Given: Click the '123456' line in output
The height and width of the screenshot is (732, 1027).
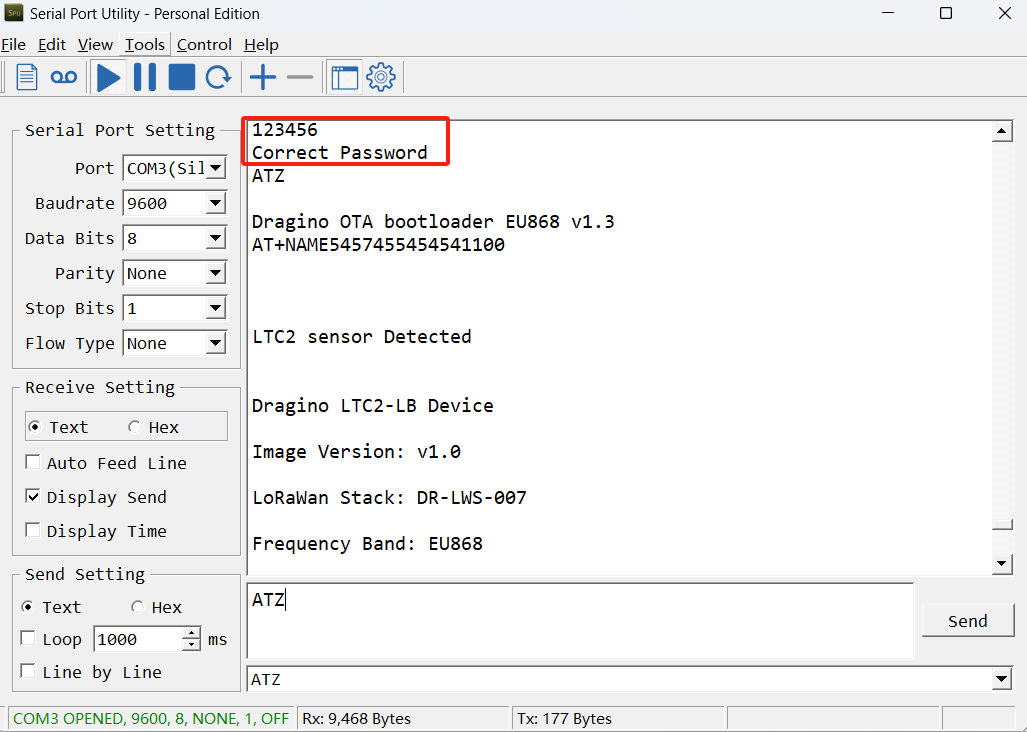Looking at the screenshot, I should click(285, 130).
